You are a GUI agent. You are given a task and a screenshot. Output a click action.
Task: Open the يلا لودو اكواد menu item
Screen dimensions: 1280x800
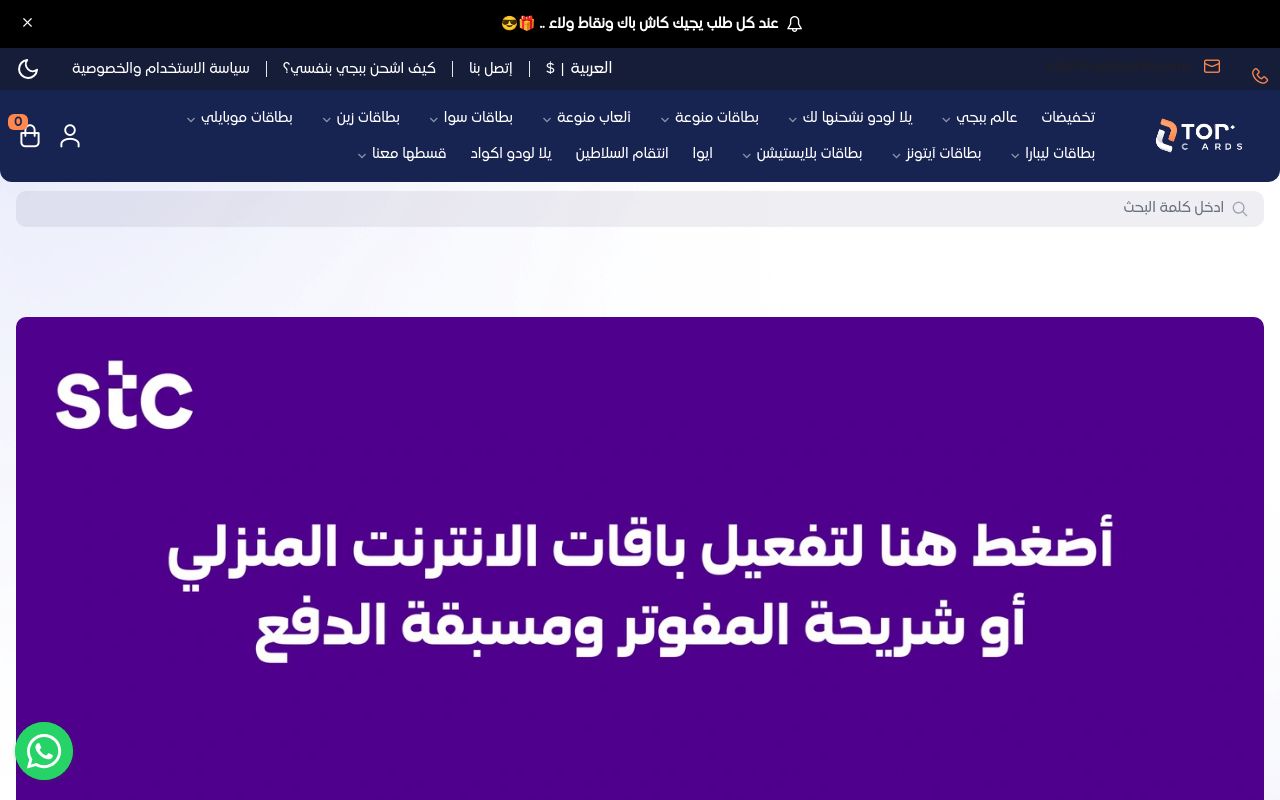pos(511,153)
